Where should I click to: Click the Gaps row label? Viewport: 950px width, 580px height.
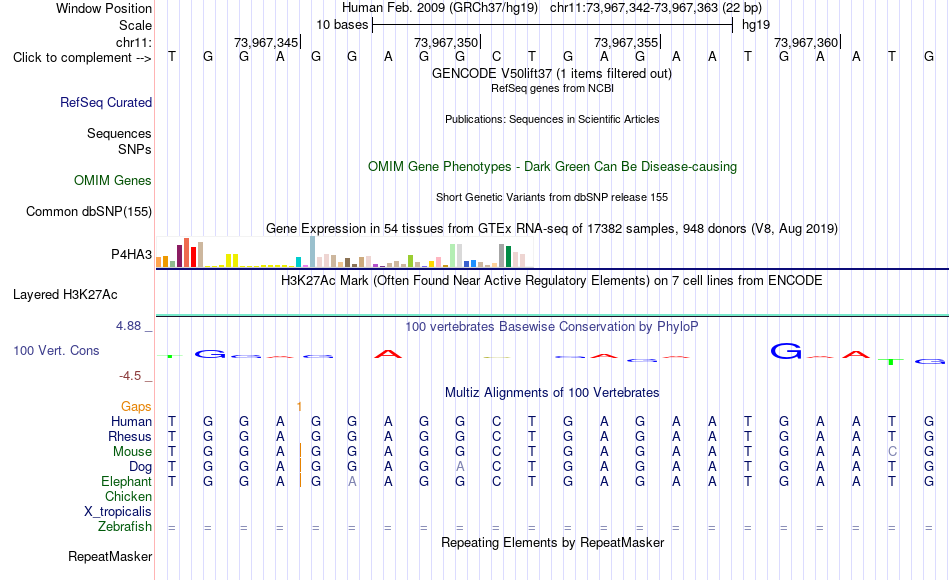[x=136, y=407]
